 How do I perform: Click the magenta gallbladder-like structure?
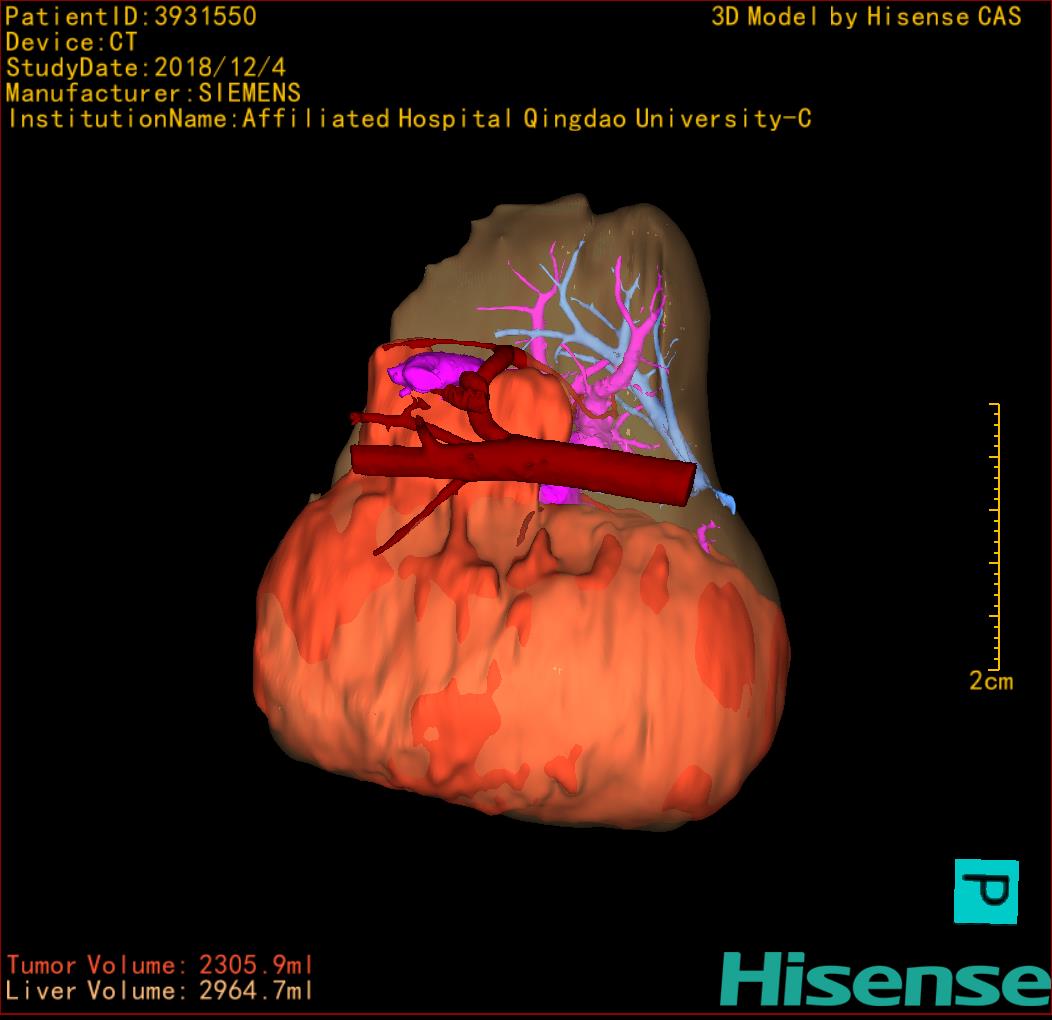click(433, 371)
